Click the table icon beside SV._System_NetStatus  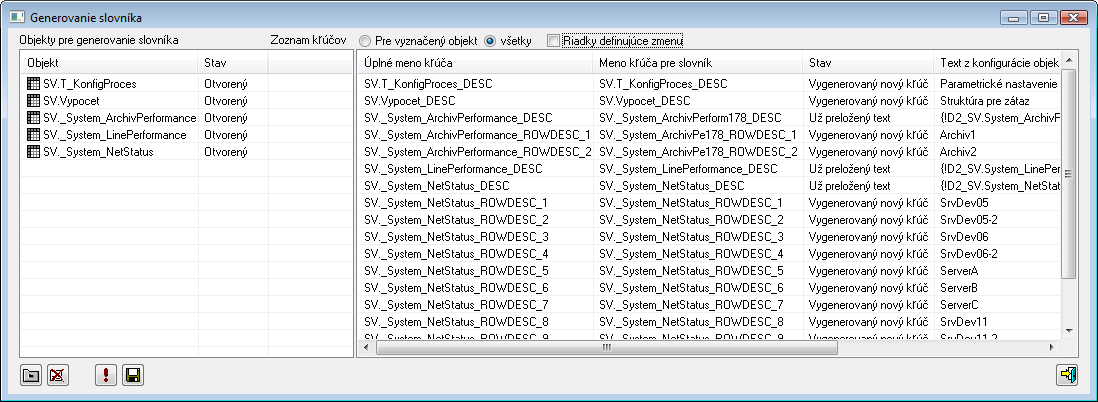(34, 151)
